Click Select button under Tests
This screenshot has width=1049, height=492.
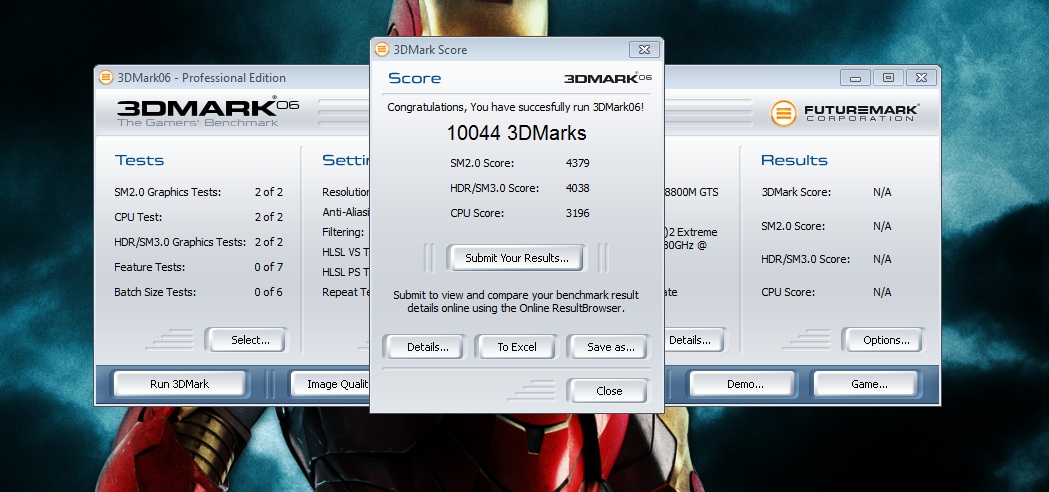[248, 340]
